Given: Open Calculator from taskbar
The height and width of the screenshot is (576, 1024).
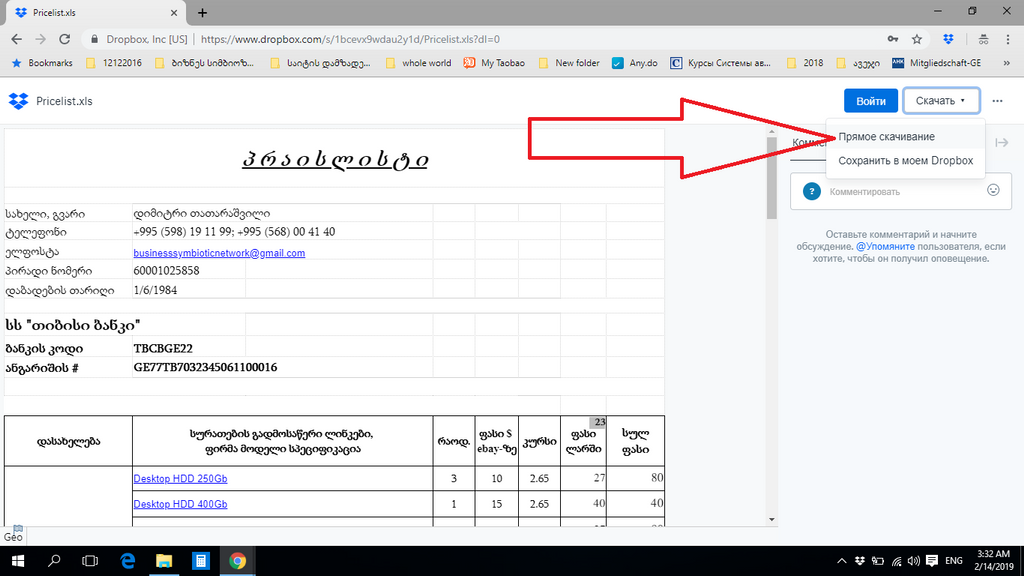Looking at the screenshot, I should [200, 561].
